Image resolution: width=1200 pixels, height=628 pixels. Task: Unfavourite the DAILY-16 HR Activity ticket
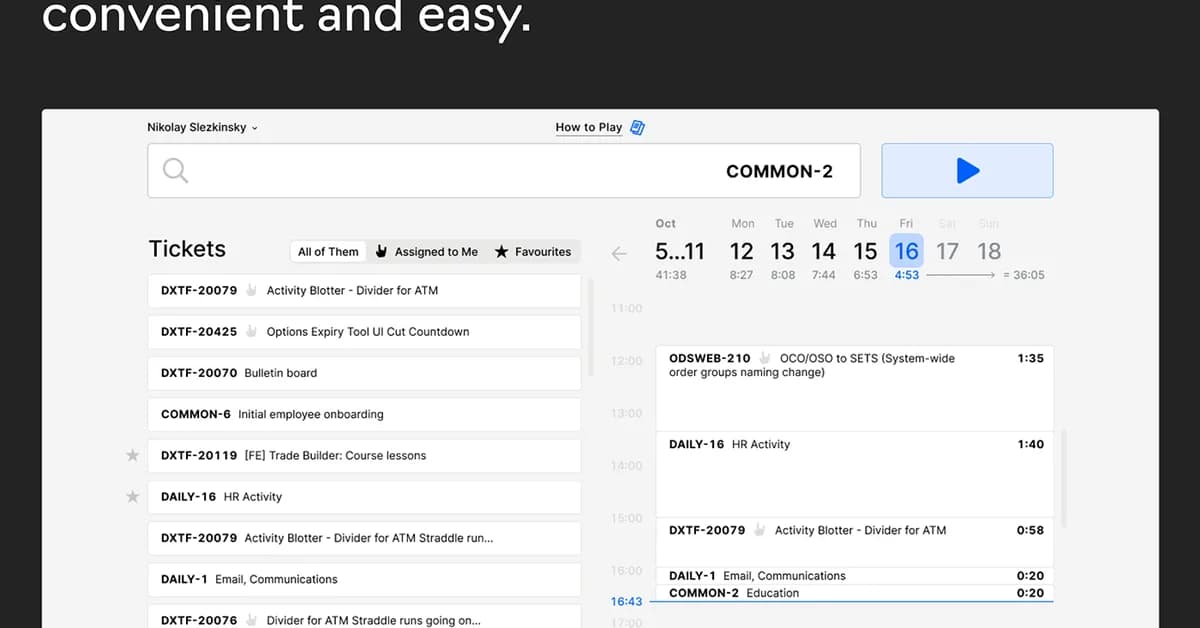[132, 496]
